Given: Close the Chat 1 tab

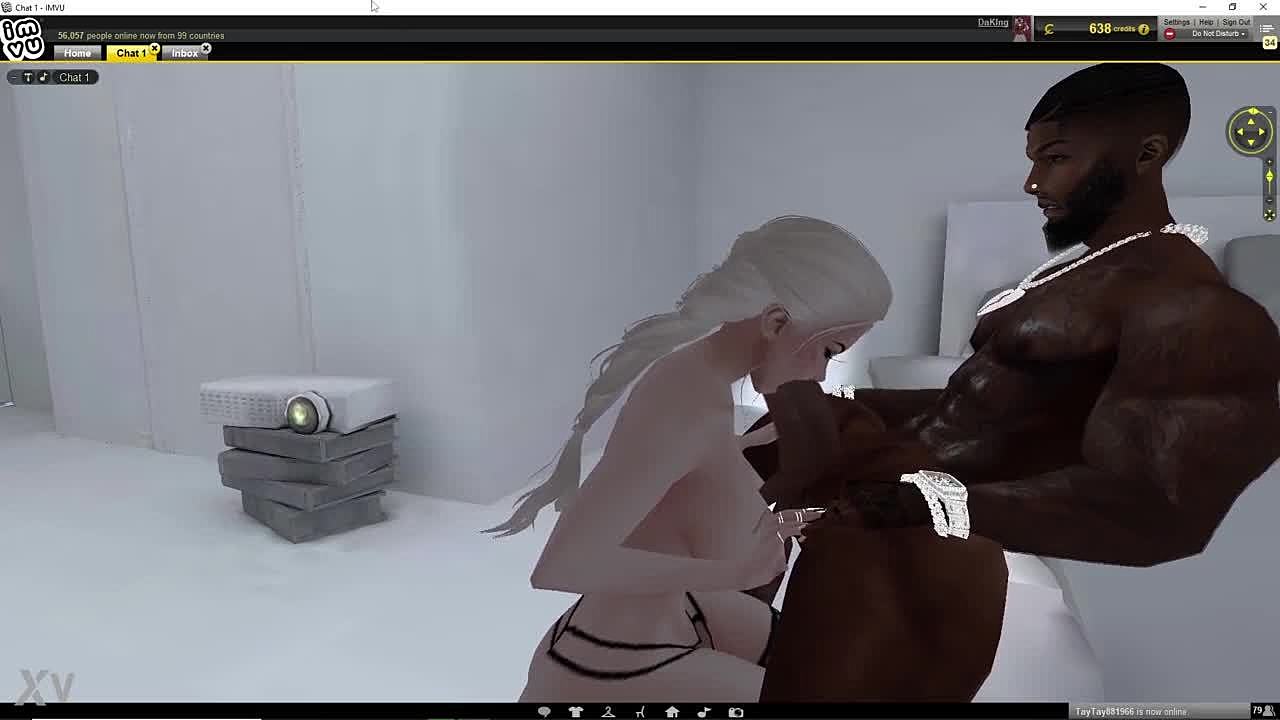Looking at the screenshot, I should point(154,48).
